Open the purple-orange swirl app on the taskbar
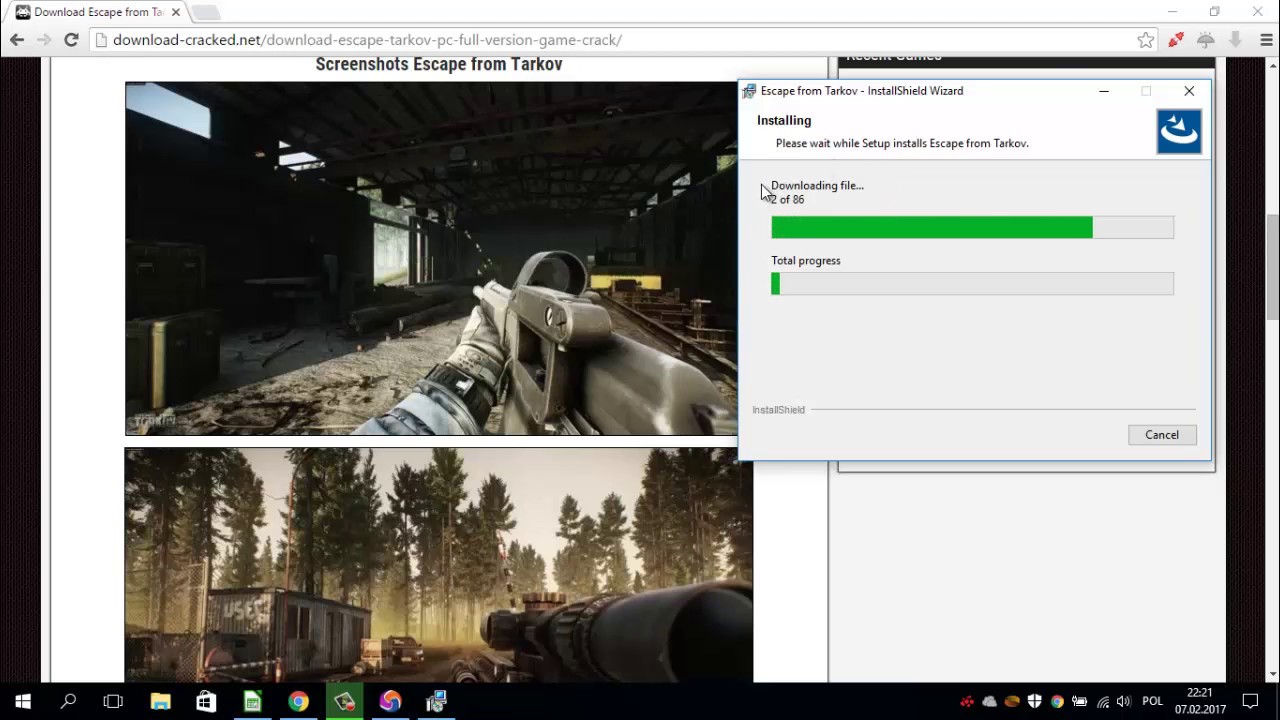Screen dimensions: 1280x720 (x=390, y=701)
